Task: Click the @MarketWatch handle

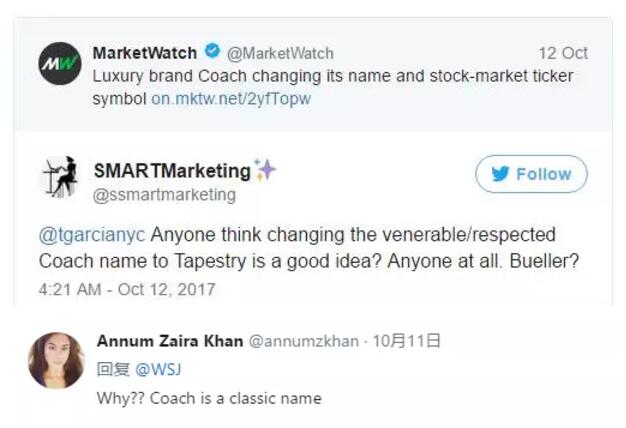Action: [280, 53]
